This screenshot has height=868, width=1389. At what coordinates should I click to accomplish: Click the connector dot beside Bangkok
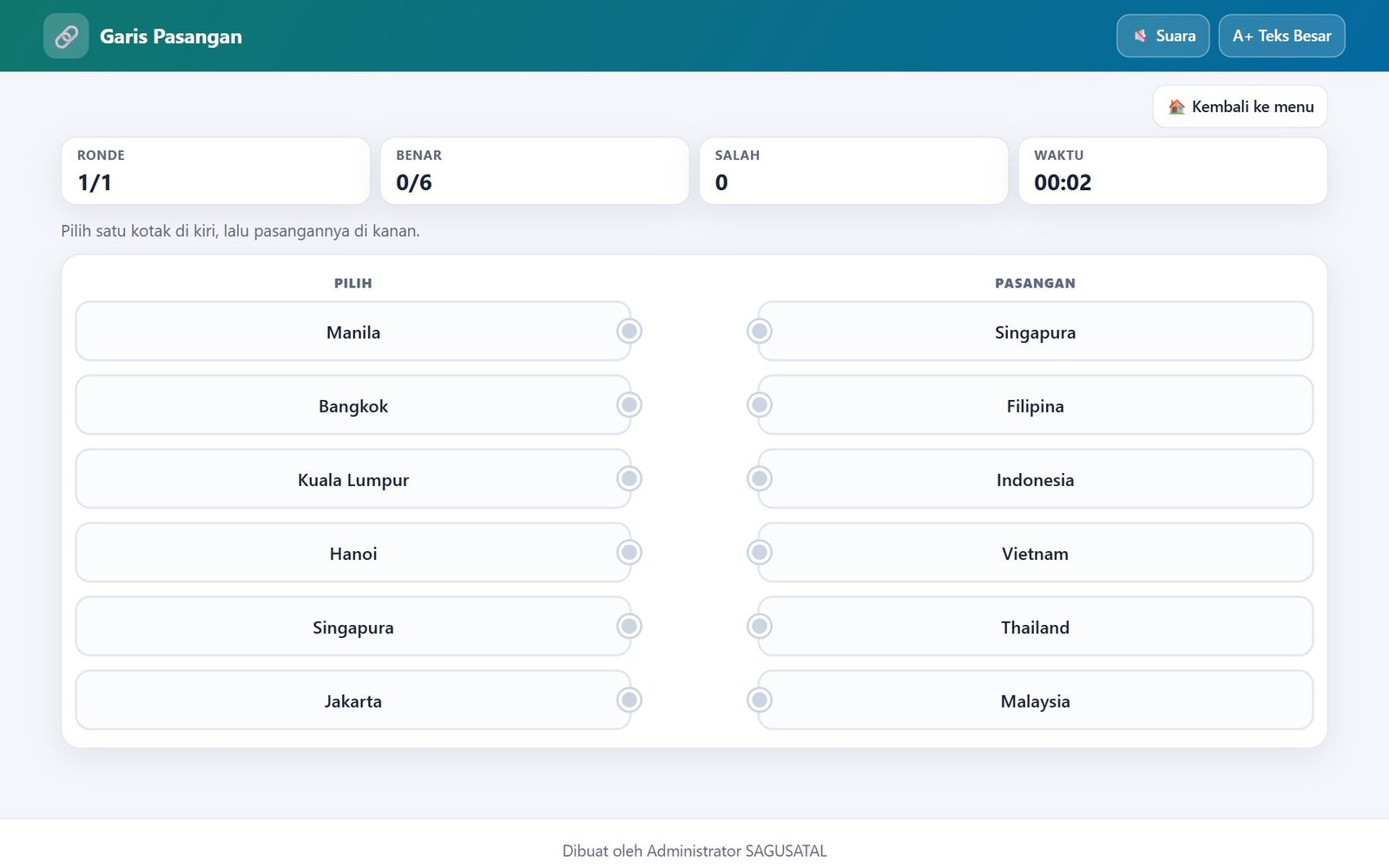pyautogui.click(x=629, y=404)
